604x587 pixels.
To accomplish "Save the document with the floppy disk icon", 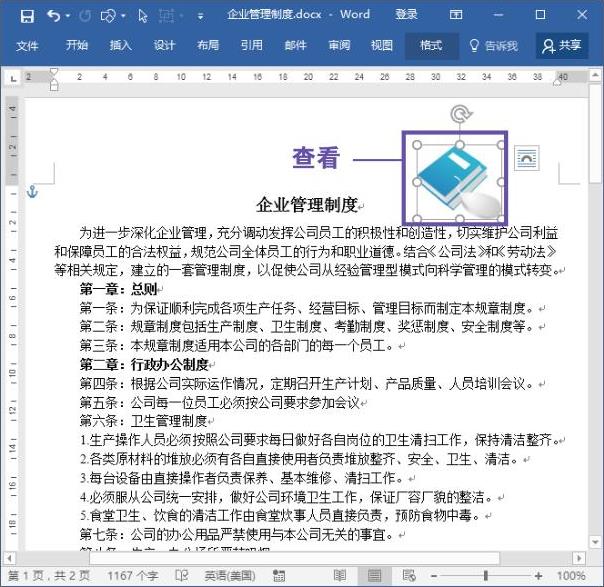I will point(27,16).
